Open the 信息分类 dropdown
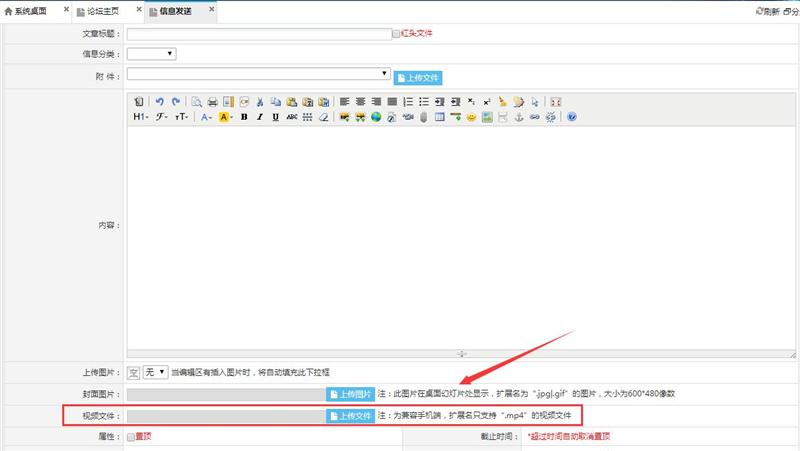The height and width of the screenshot is (451, 800). pos(152,54)
